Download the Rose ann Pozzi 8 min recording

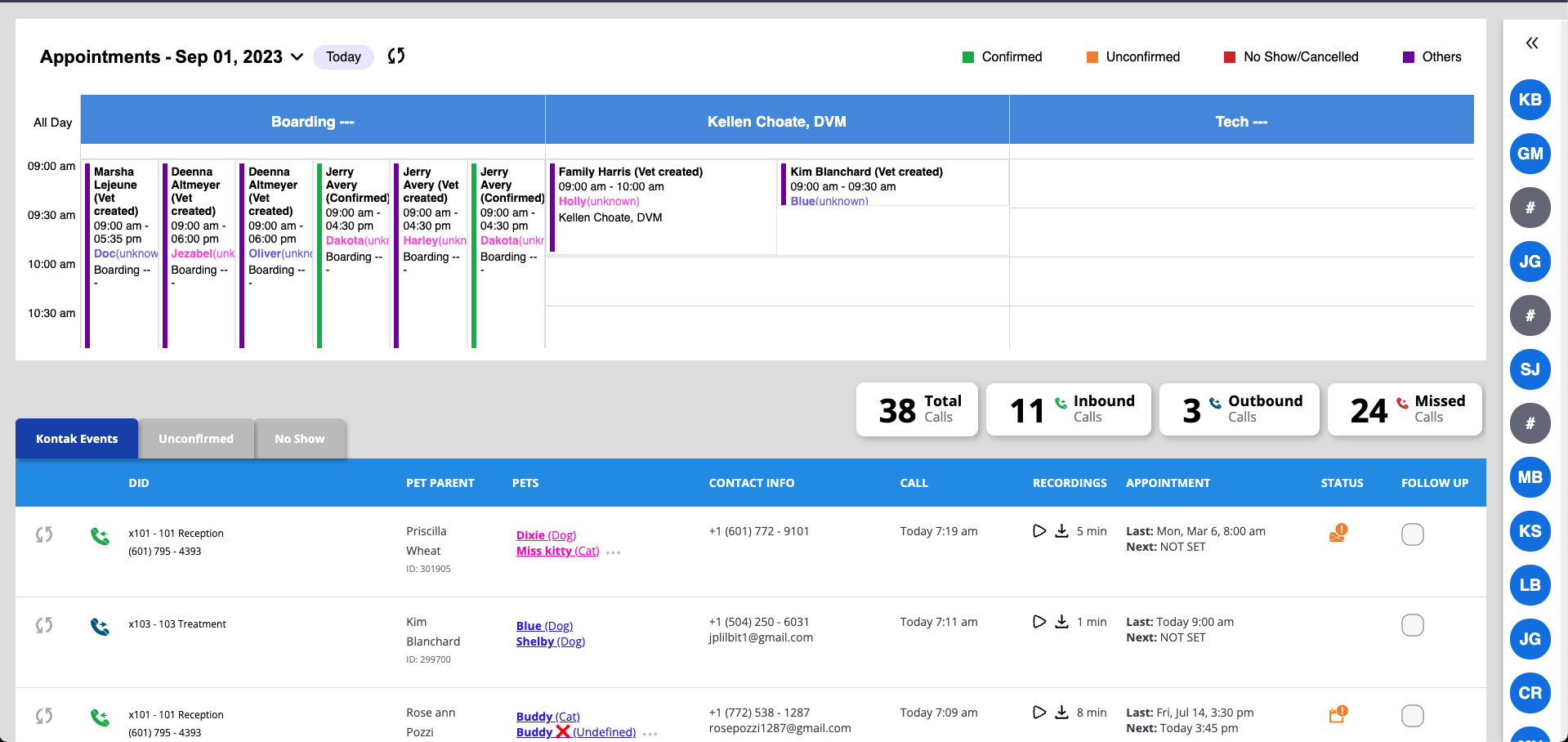1061,713
